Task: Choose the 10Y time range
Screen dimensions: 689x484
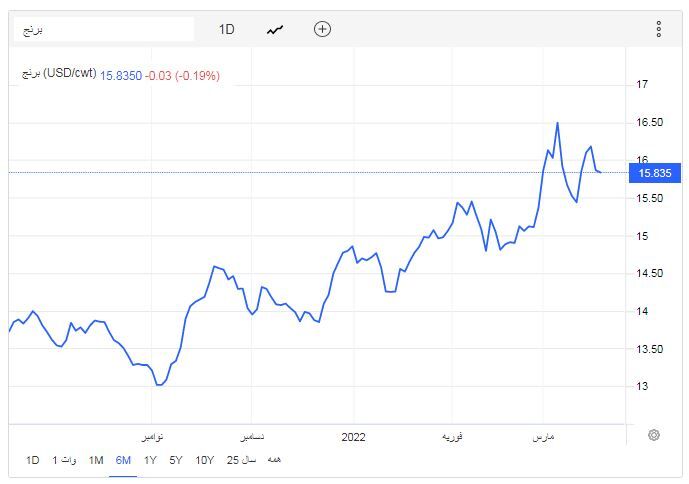Action: point(204,460)
